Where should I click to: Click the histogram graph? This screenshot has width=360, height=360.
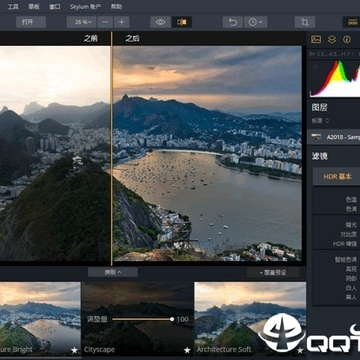[x=335, y=78]
